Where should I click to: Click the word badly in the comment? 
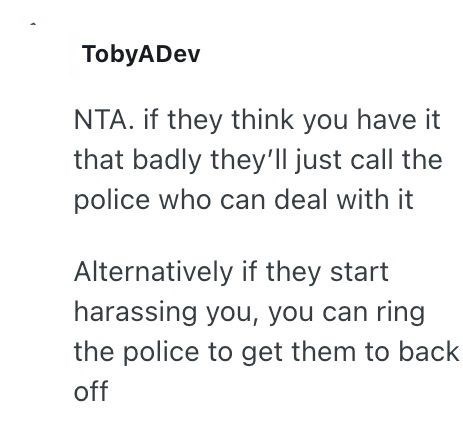pos(167,161)
